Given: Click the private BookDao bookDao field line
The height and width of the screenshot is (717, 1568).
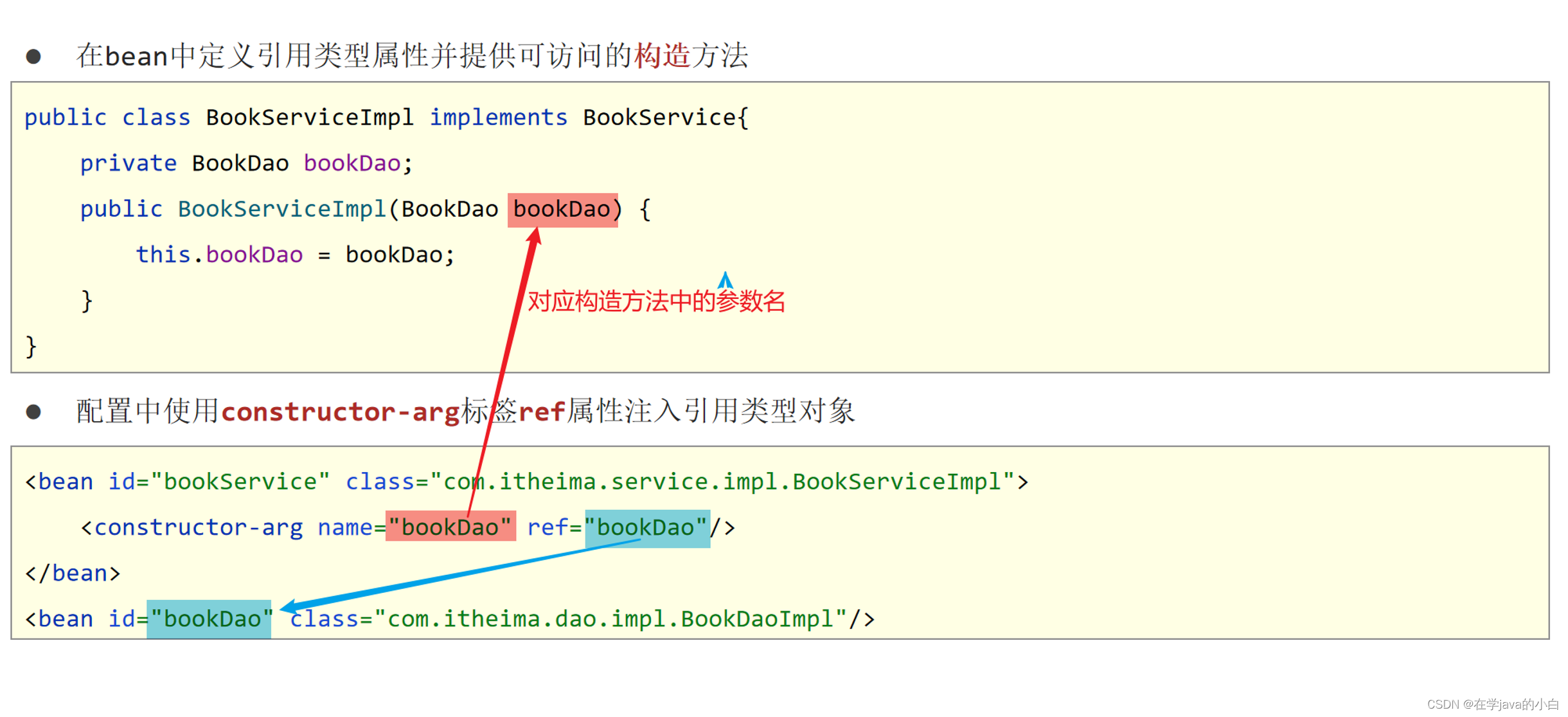Looking at the screenshot, I should [x=246, y=163].
